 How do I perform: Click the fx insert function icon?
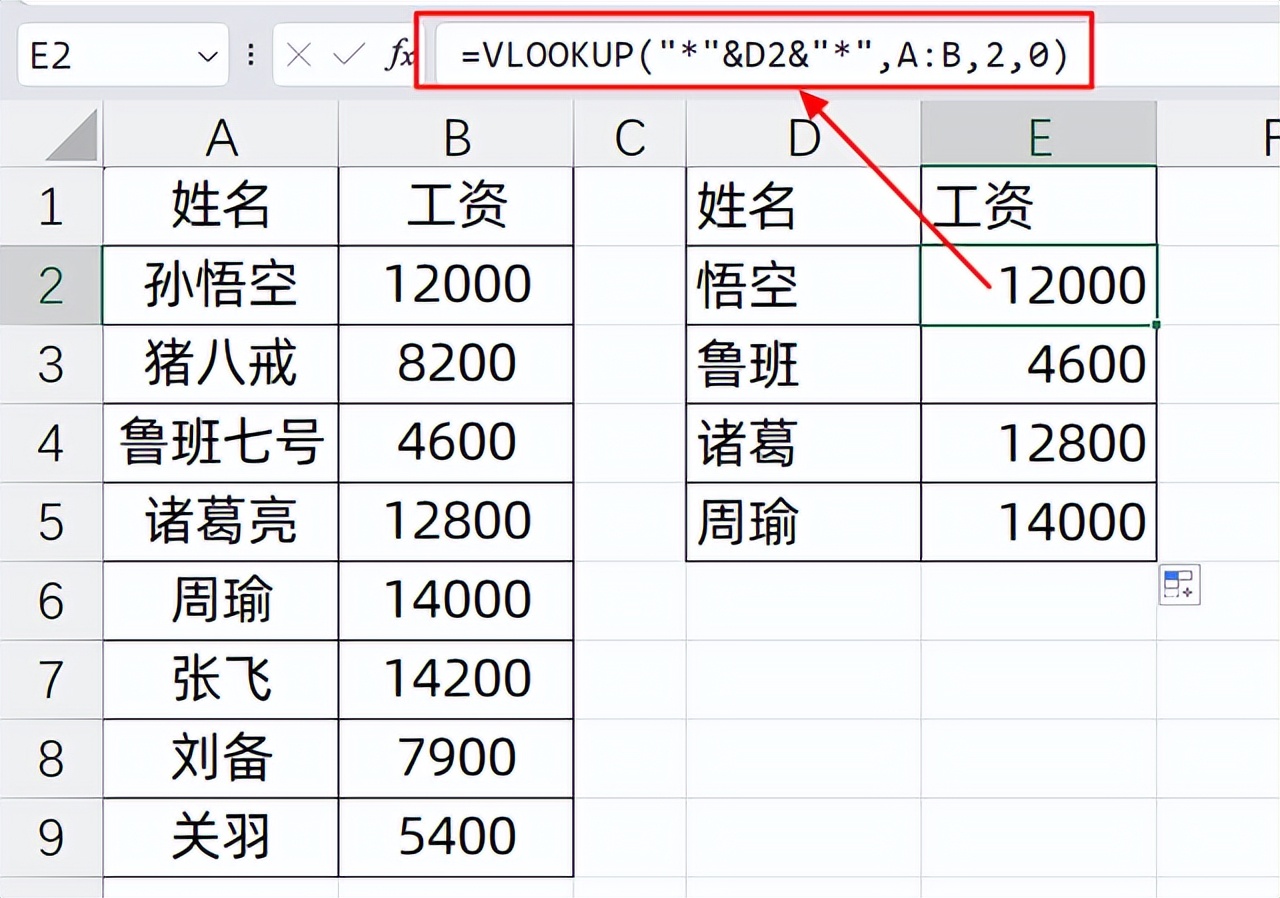coord(399,55)
